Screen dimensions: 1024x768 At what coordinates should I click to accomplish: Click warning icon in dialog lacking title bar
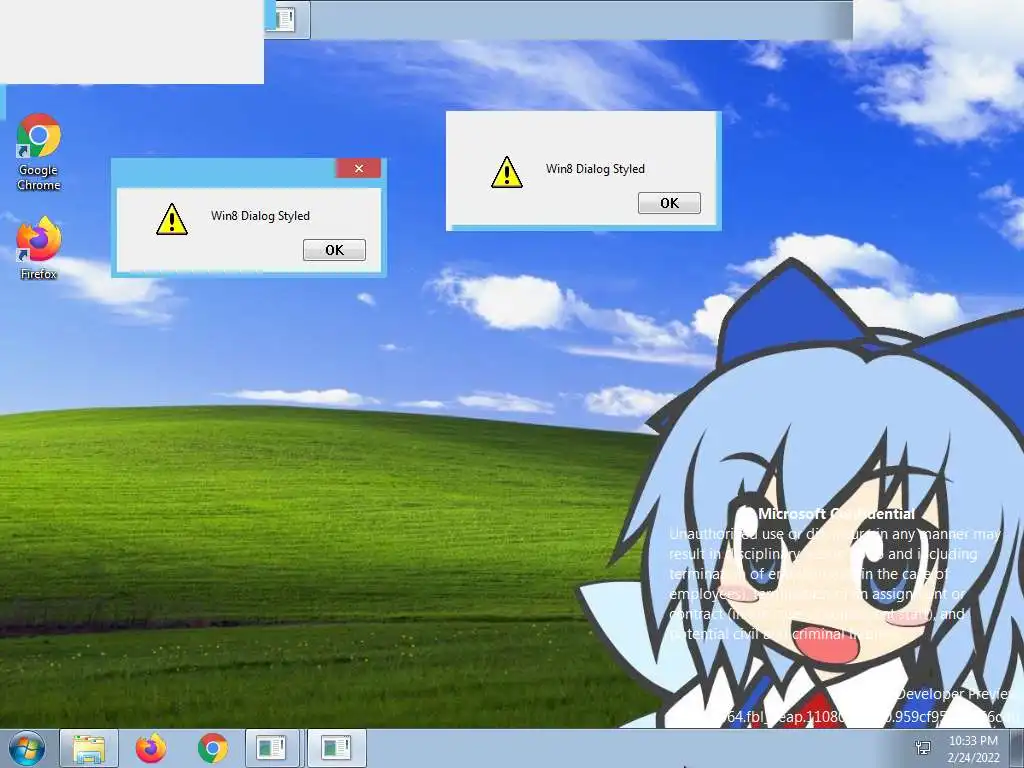(x=507, y=172)
